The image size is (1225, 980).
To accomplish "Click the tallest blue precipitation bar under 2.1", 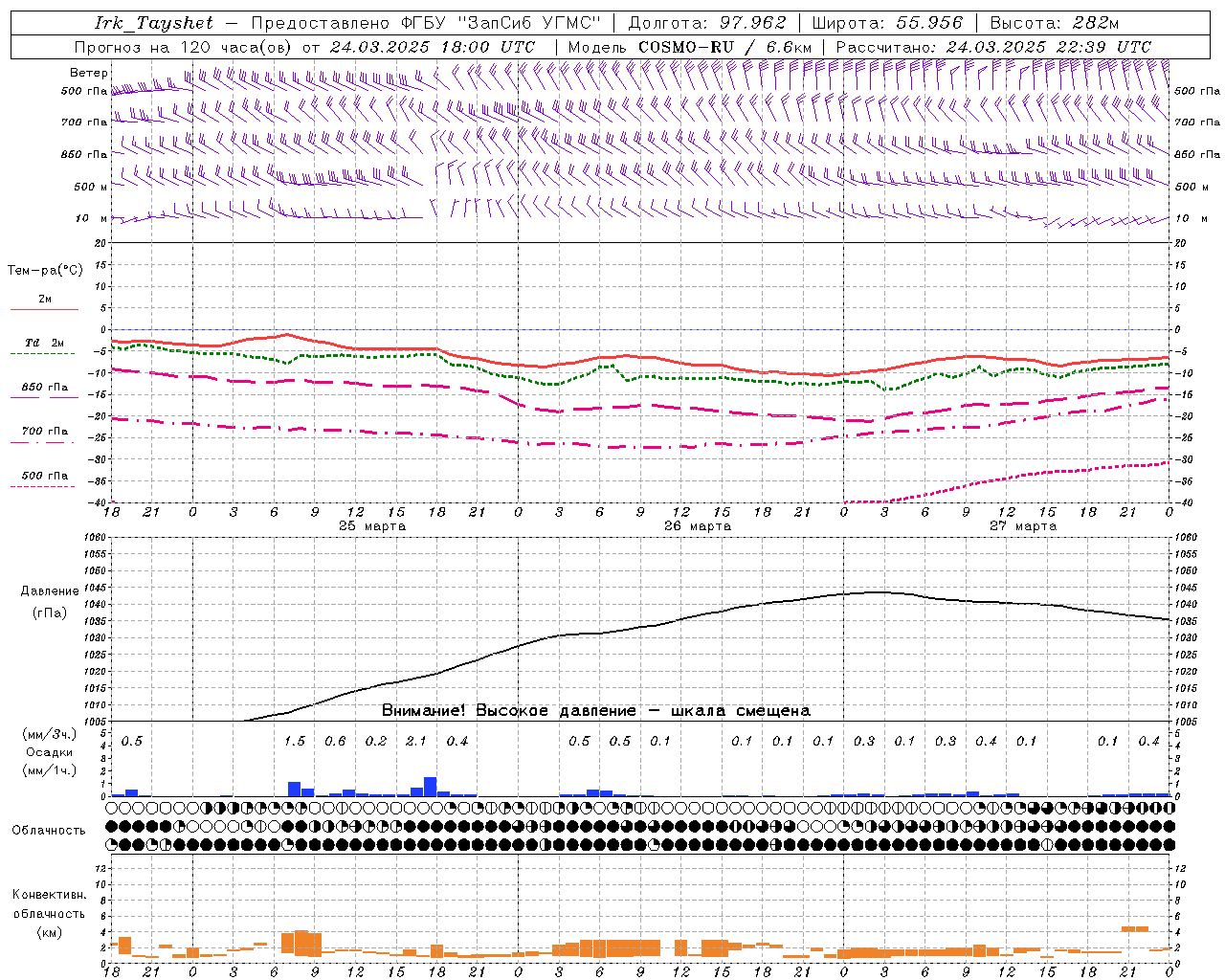I will pos(431,787).
